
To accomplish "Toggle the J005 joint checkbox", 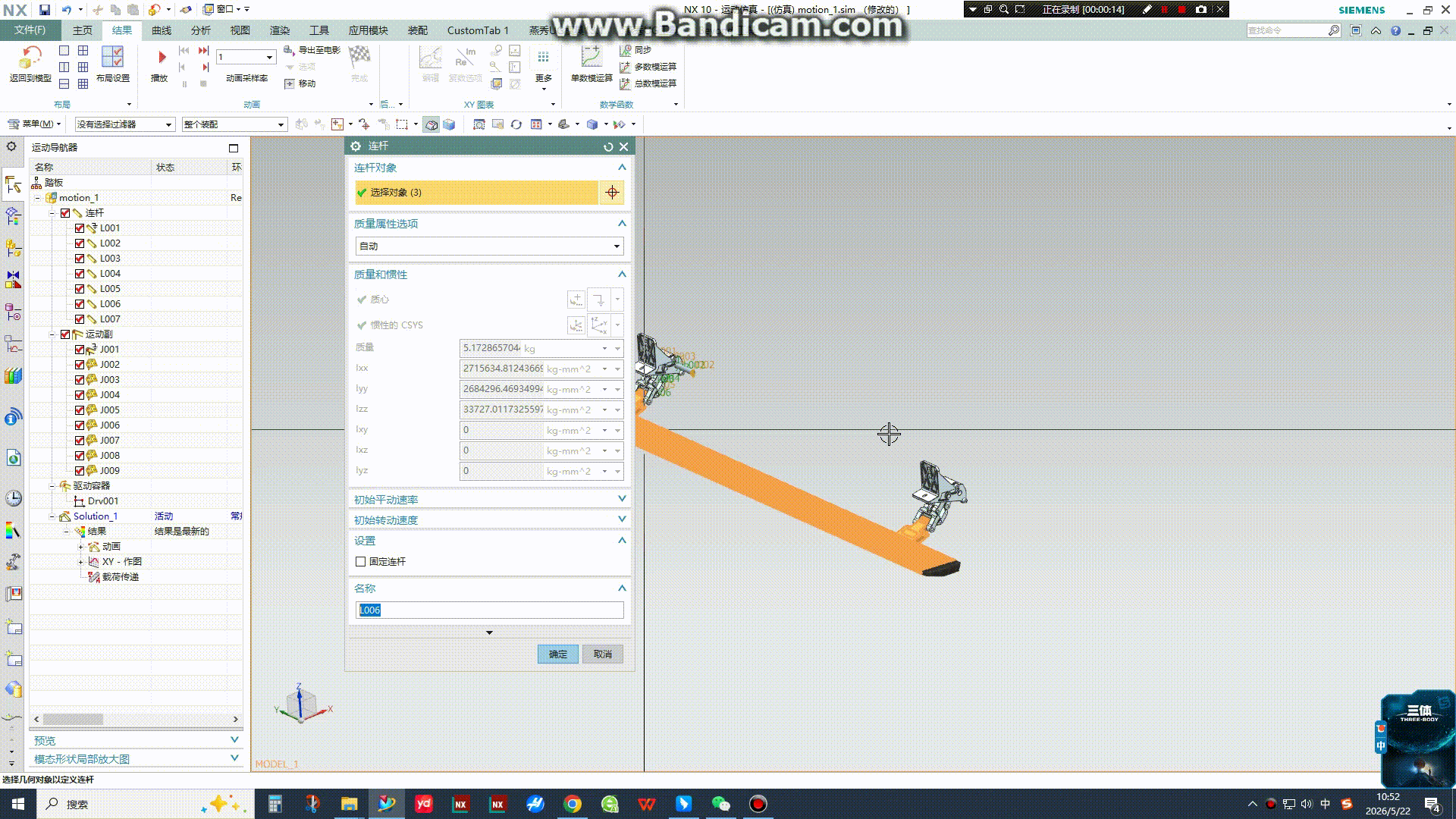I will click(x=80, y=410).
